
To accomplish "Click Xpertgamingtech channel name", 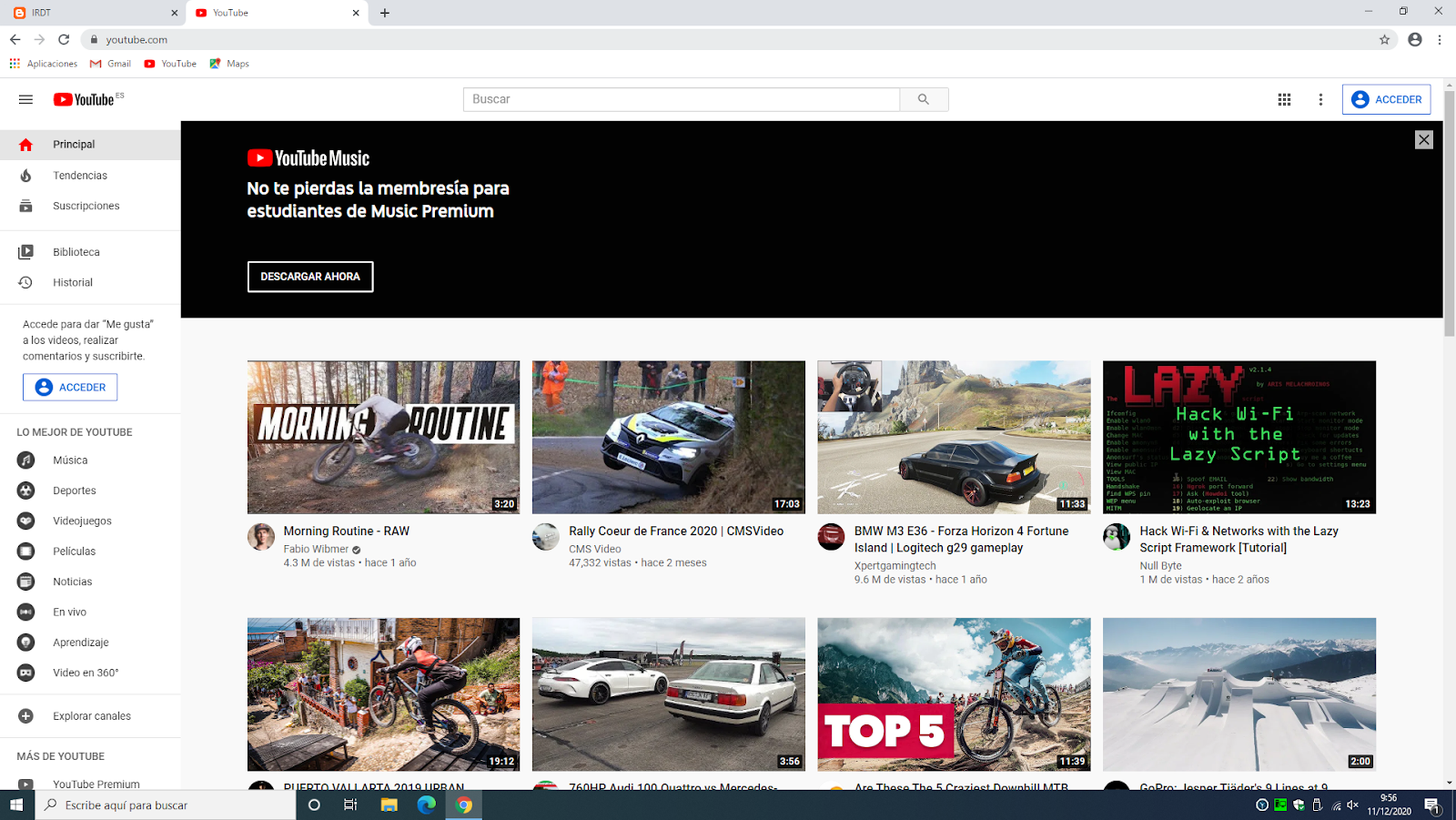I will coord(895,566).
